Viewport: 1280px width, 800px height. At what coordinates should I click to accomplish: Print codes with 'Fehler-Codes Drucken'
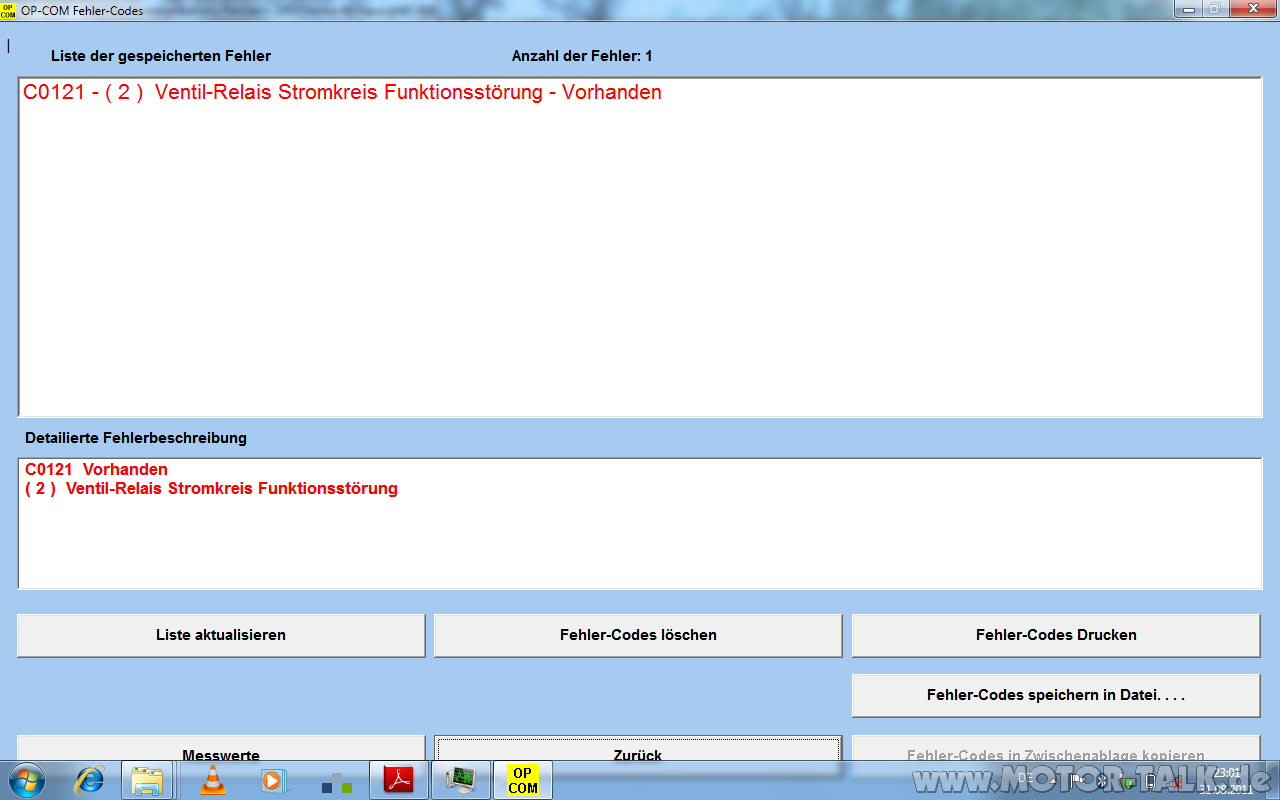click(x=1055, y=635)
